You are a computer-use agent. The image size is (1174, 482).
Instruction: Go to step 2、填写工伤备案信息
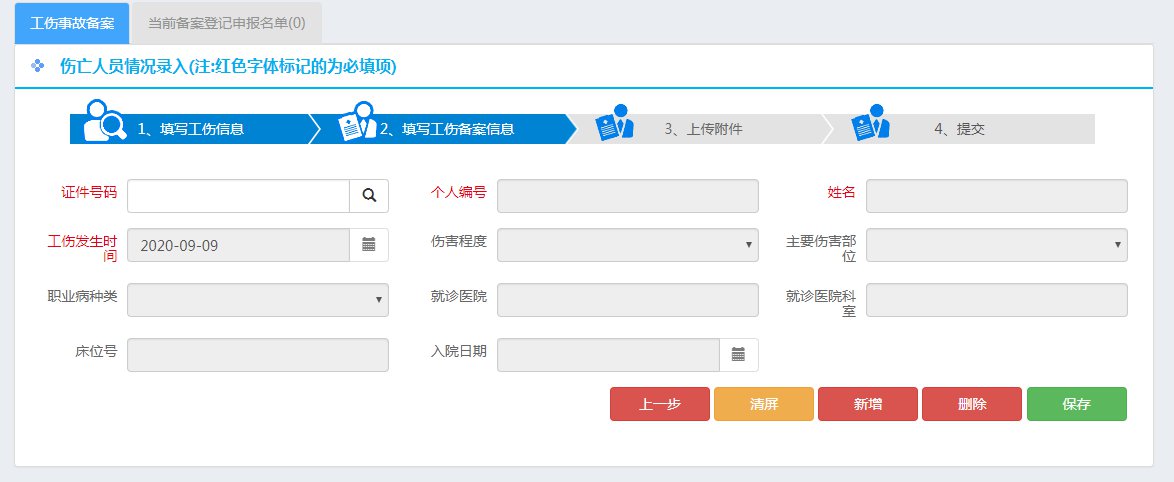point(447,129)
